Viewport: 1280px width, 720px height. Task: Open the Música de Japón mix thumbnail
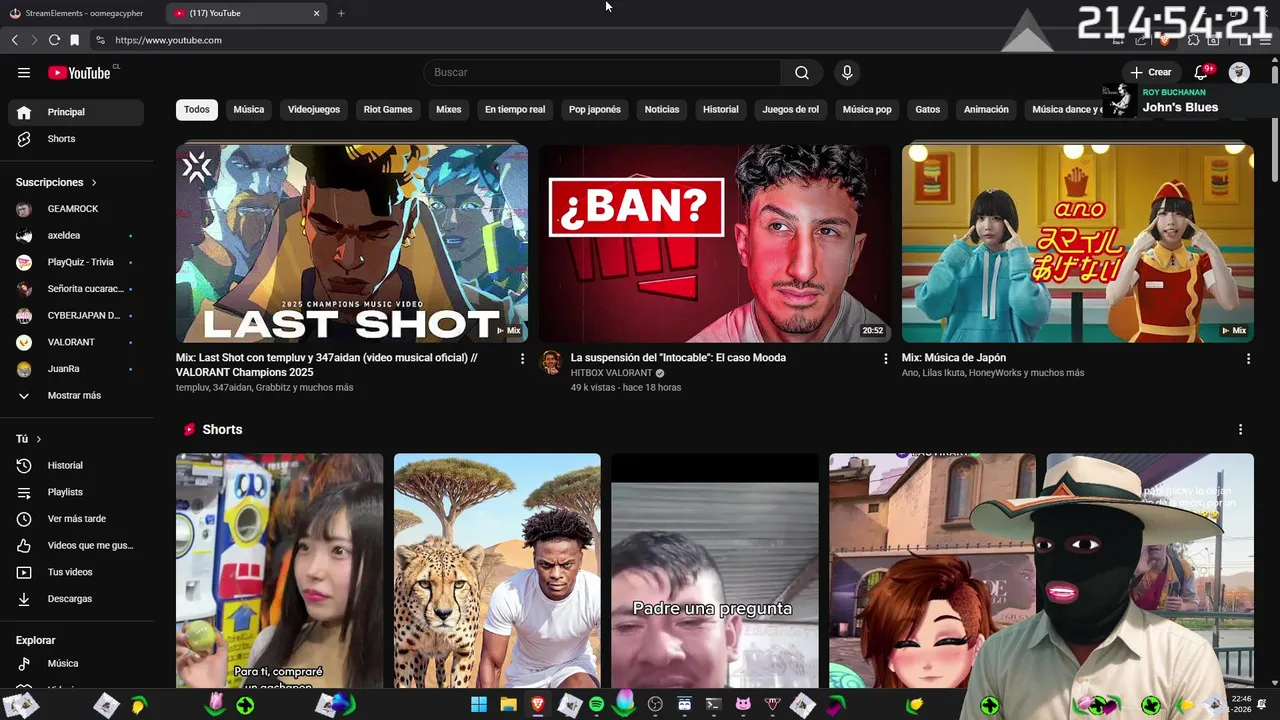point(1078,243)
